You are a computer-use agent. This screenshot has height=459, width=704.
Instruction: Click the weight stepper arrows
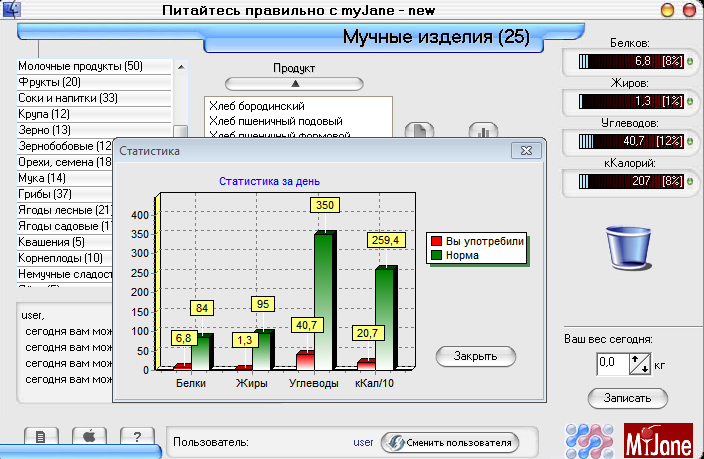coord(639,364)
